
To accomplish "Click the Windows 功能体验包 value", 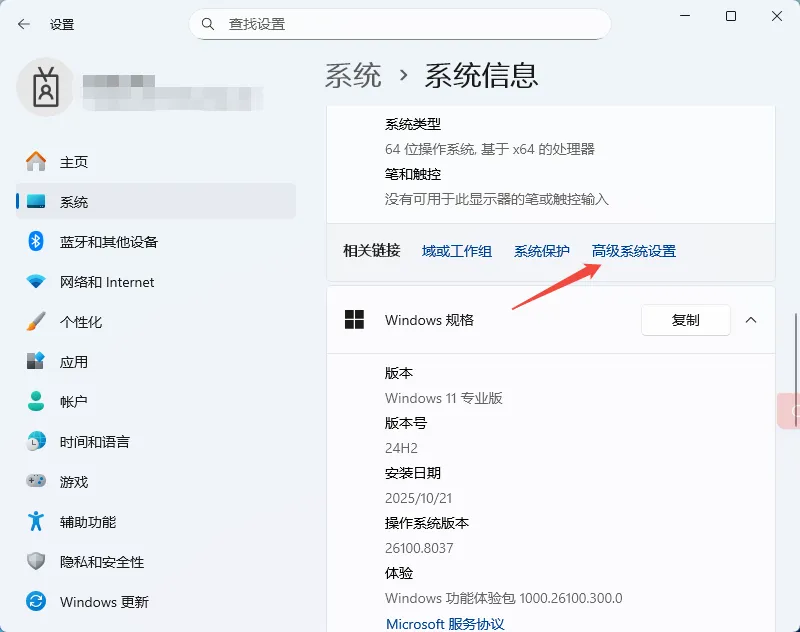I will pyautogui.click(x=504, y=598).
